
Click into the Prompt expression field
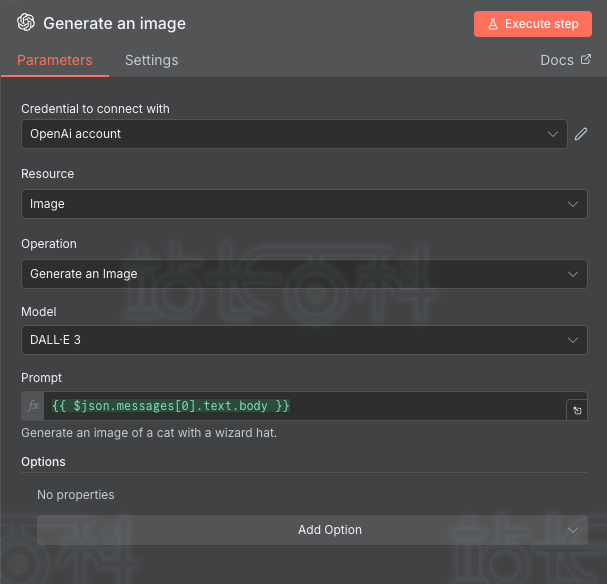point(305,406)
